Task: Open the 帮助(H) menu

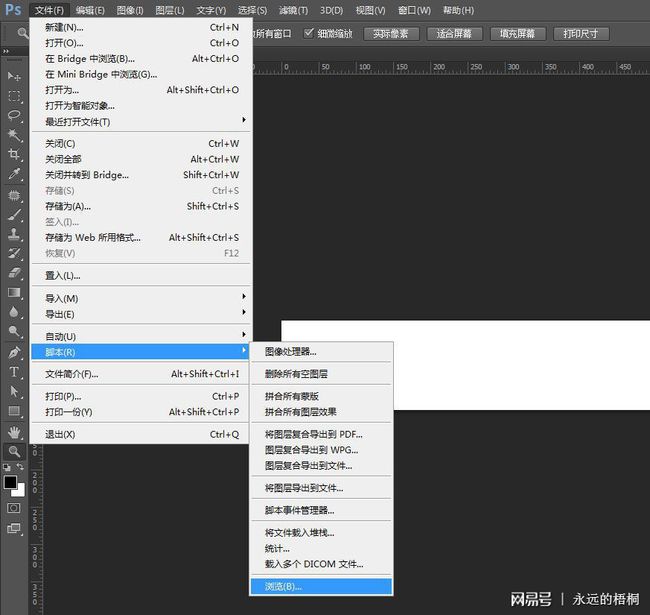Action: 458,10
